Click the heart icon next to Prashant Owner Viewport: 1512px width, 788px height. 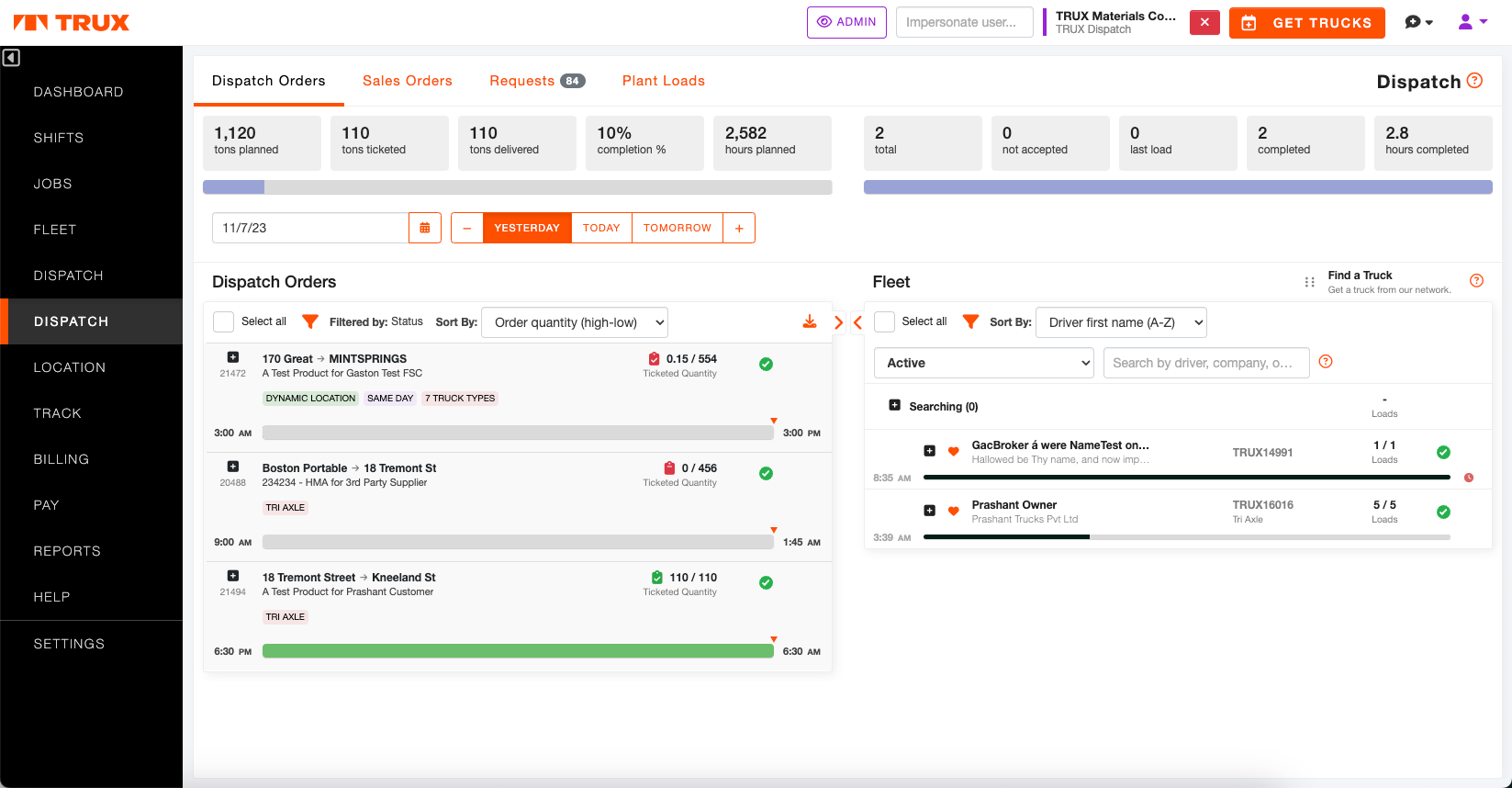point(953,511)
